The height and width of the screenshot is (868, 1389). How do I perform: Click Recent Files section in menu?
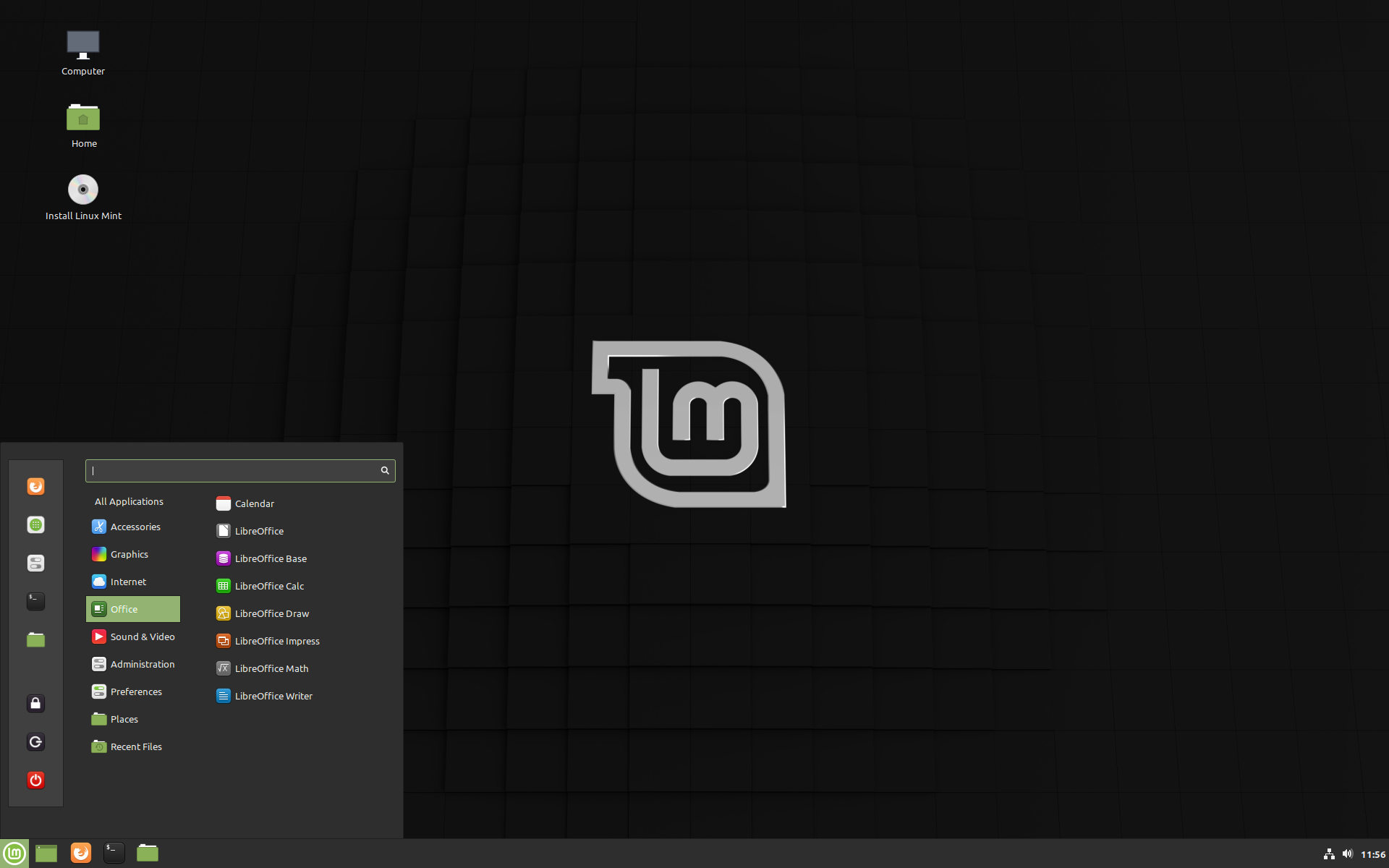(x=135, y=746)
